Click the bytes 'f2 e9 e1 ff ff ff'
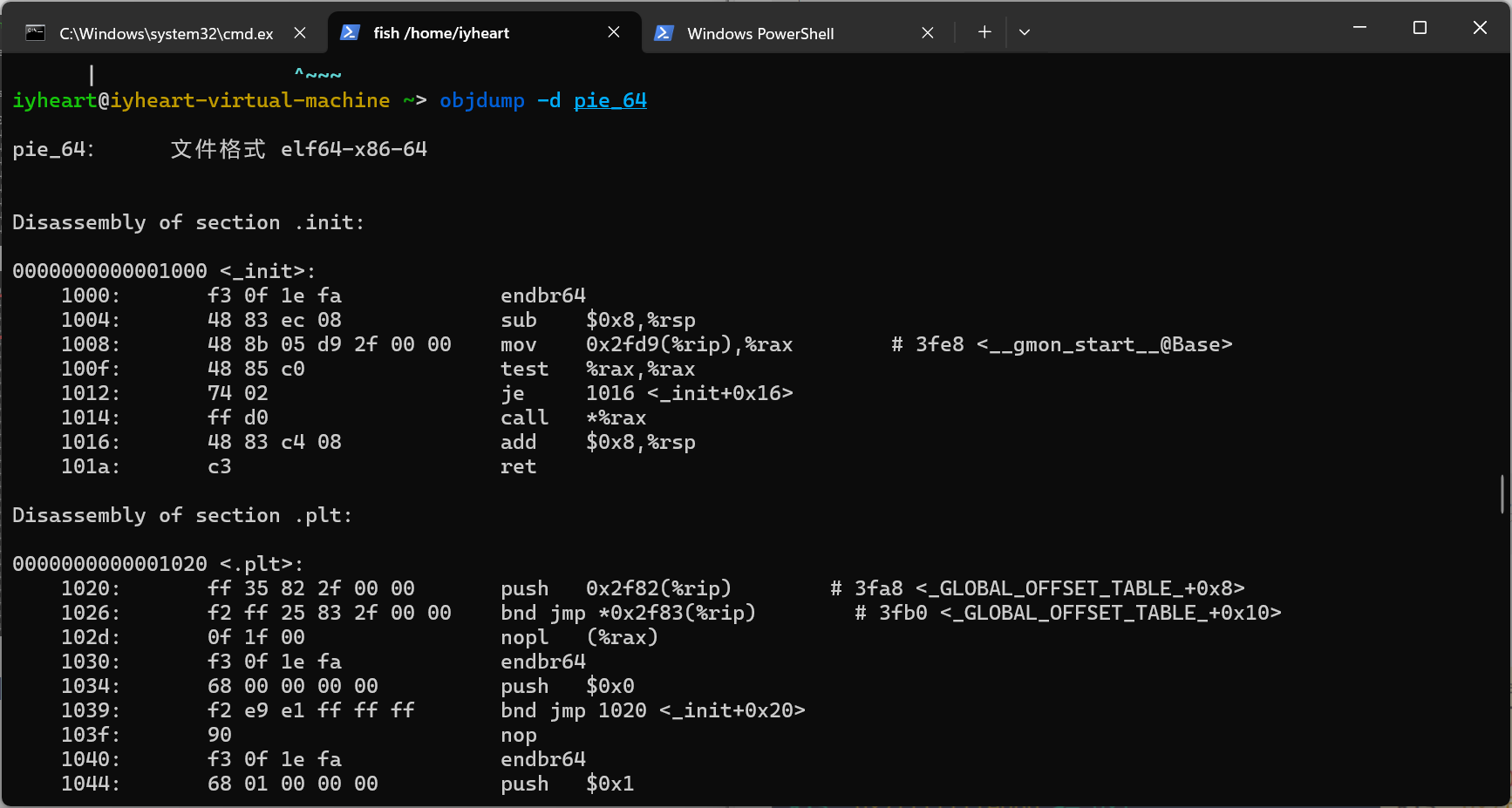 pos(311,710)
